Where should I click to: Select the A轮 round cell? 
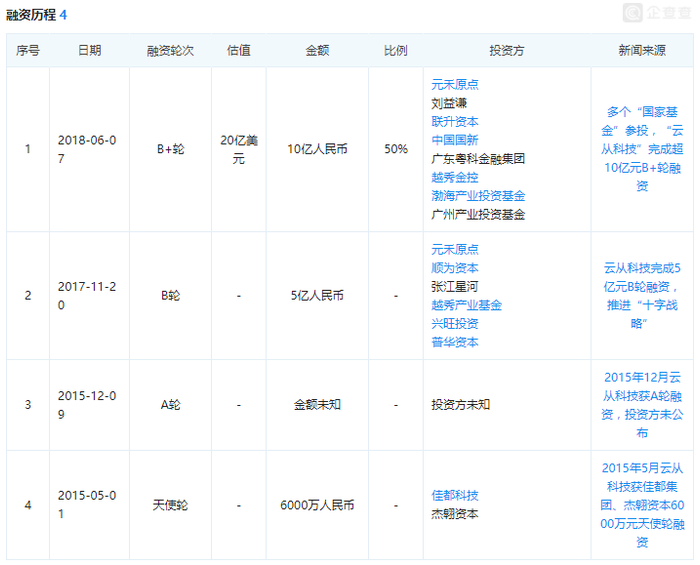pyautogui.click(x=170, y=405)
